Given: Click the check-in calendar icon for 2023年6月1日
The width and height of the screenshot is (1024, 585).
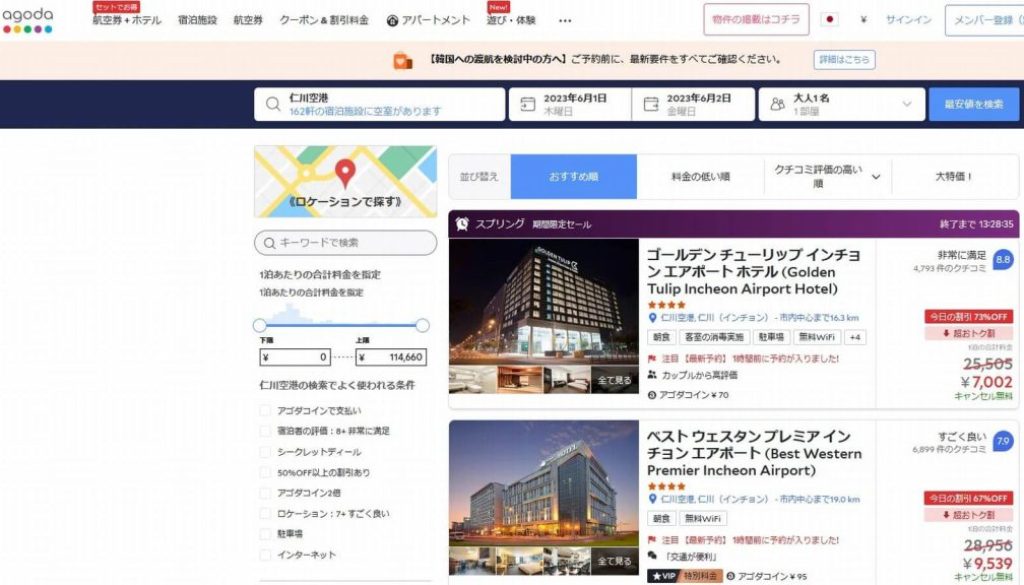Looking at the screenshot, I should coord(528,104).
